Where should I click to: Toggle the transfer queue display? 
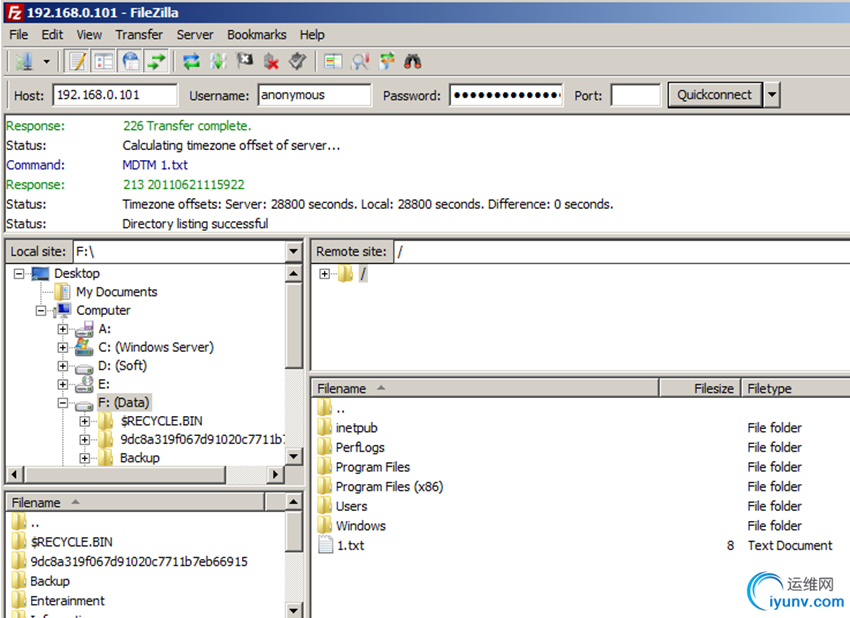[x=157, y=61]
